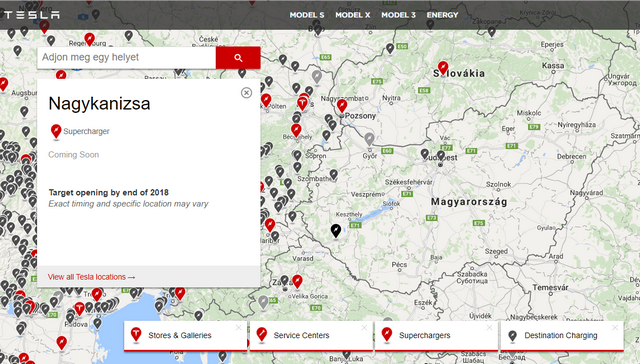Close the Nagykanizsa info panel
This screenshot has height=364, width=640.
click(246, 93)
